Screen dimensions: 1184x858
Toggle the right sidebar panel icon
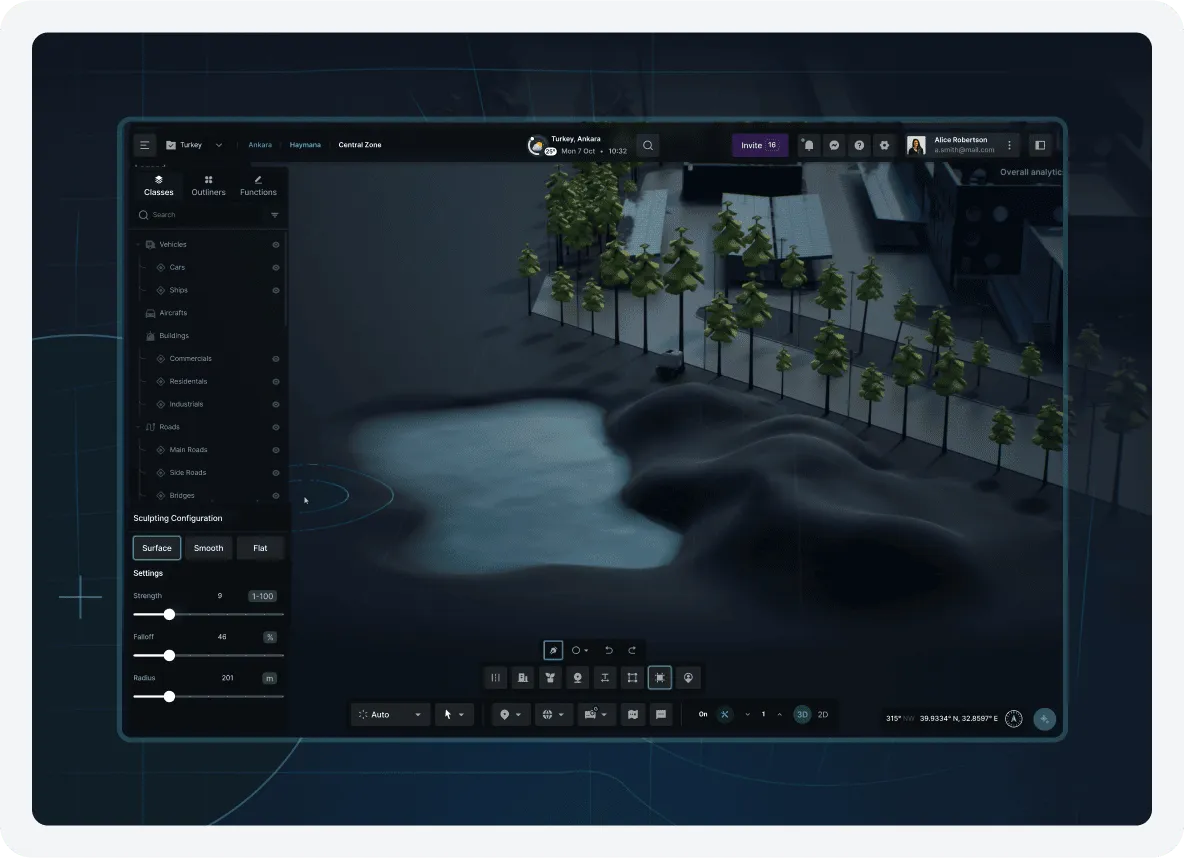tap(1040, 145)
